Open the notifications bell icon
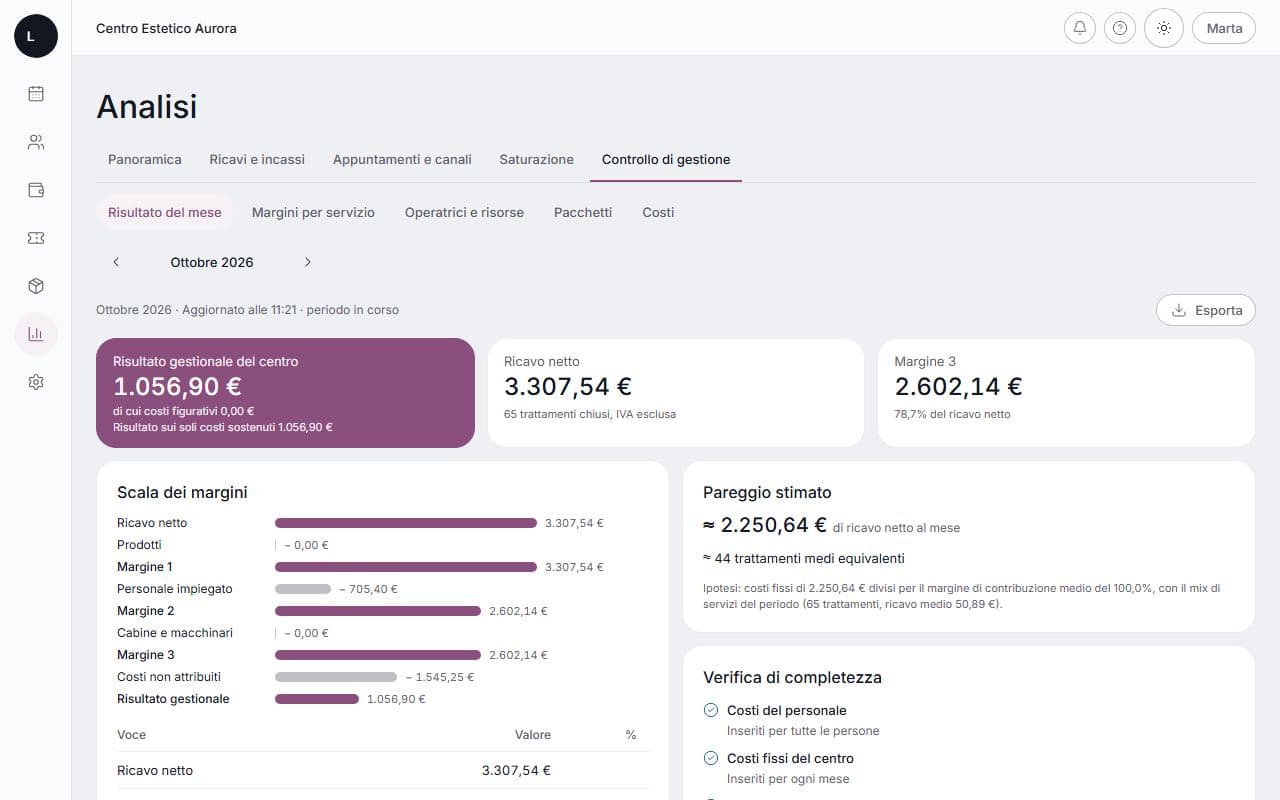Image resolution: width=1280 pixels, height=800 pixels. click(1080, 28)
